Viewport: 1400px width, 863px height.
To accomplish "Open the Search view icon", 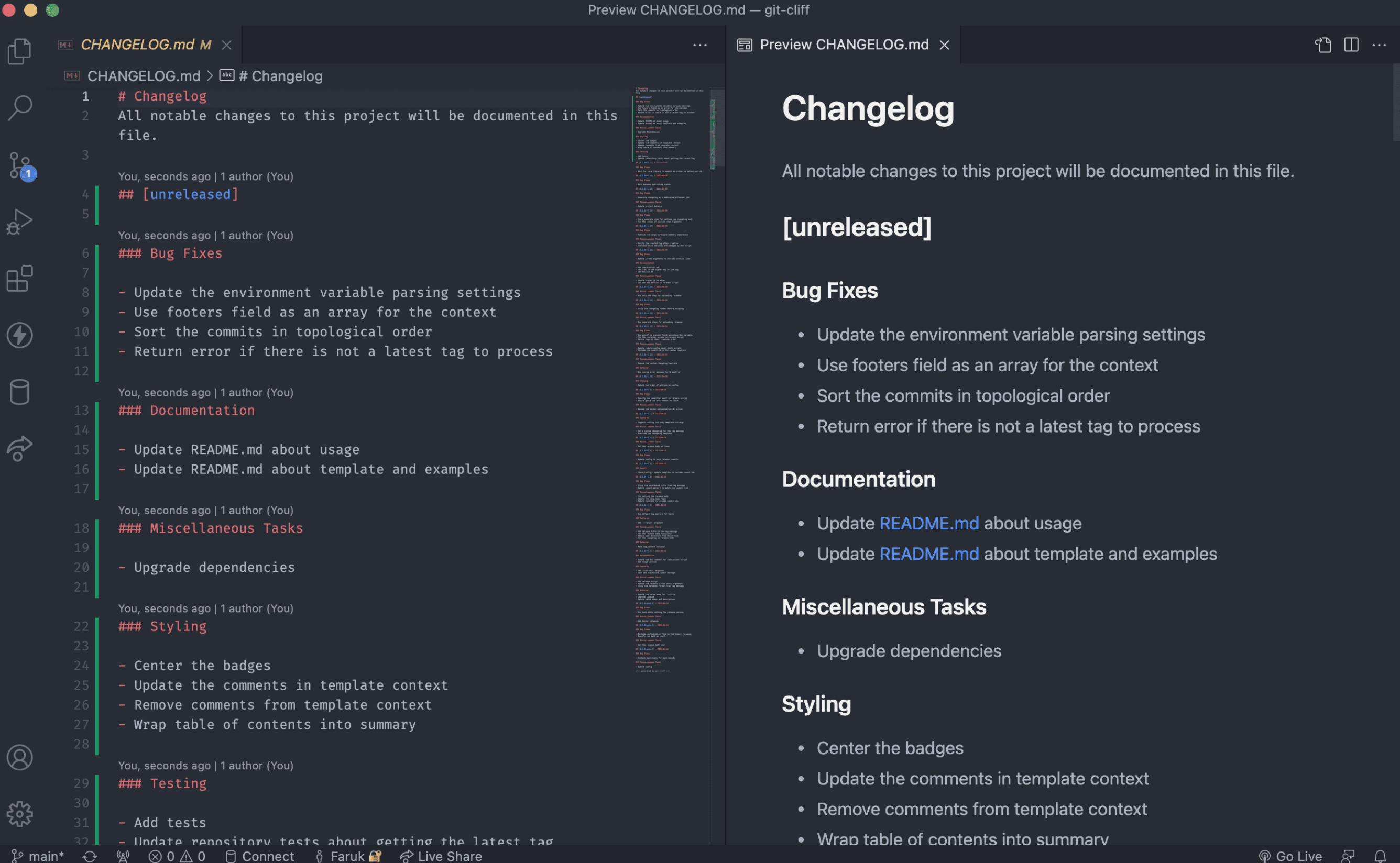I will click(20, 107).
